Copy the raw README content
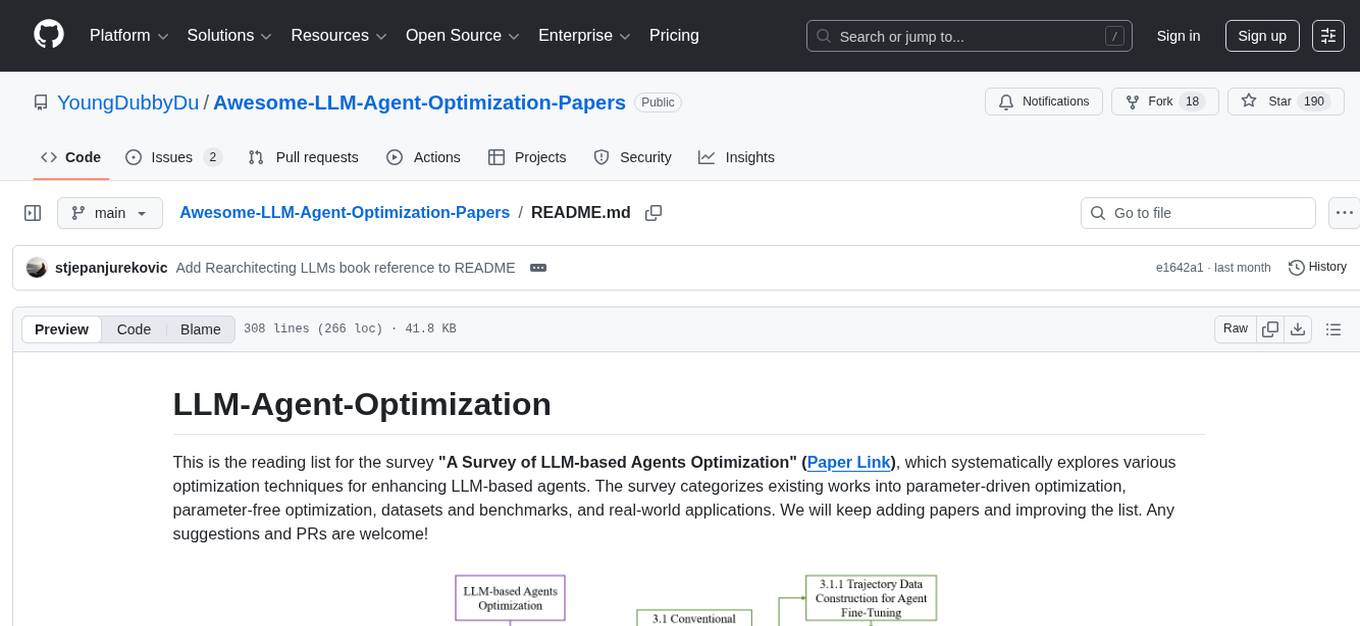The width and height of the screenshot is (1360, 626). pos(1270,328)
